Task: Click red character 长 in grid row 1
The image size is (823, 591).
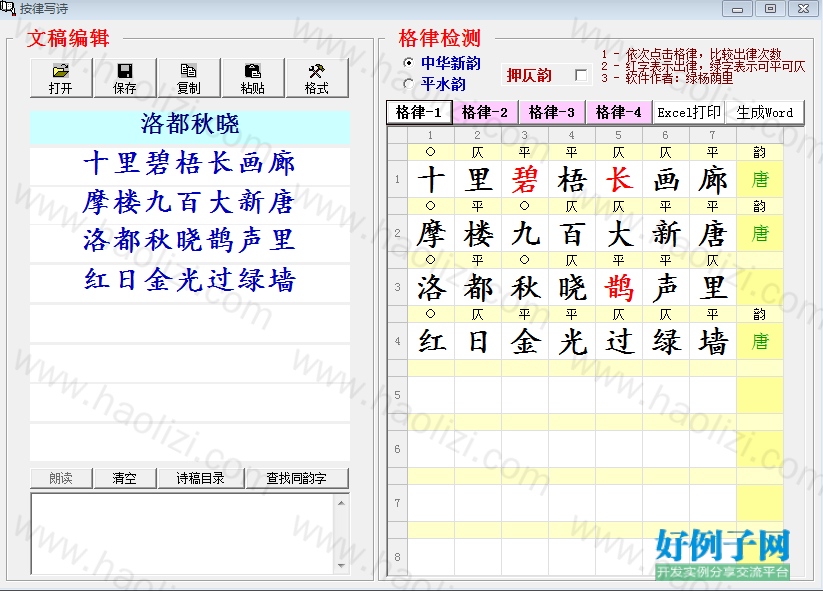Action: [619, 180]
